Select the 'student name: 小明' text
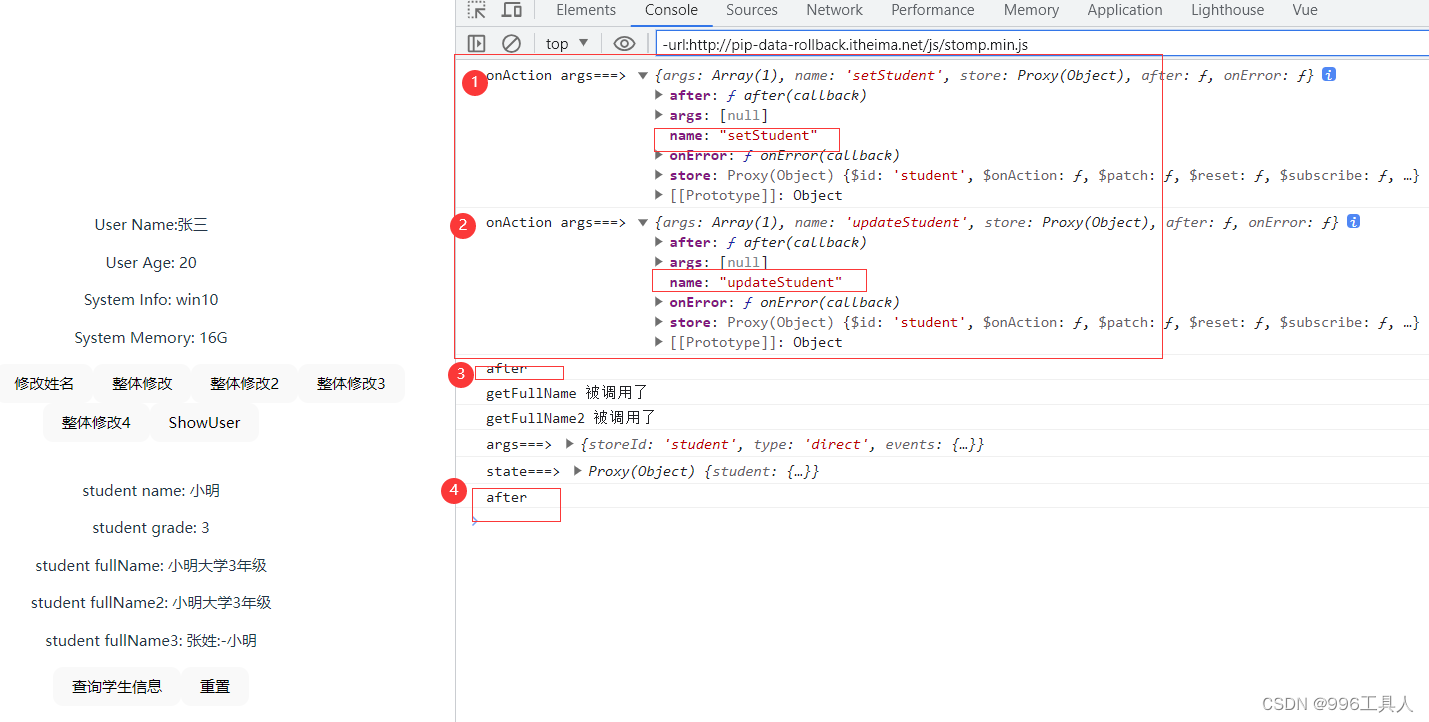This screenshot has width=1429, height=722. pos(151,491)
